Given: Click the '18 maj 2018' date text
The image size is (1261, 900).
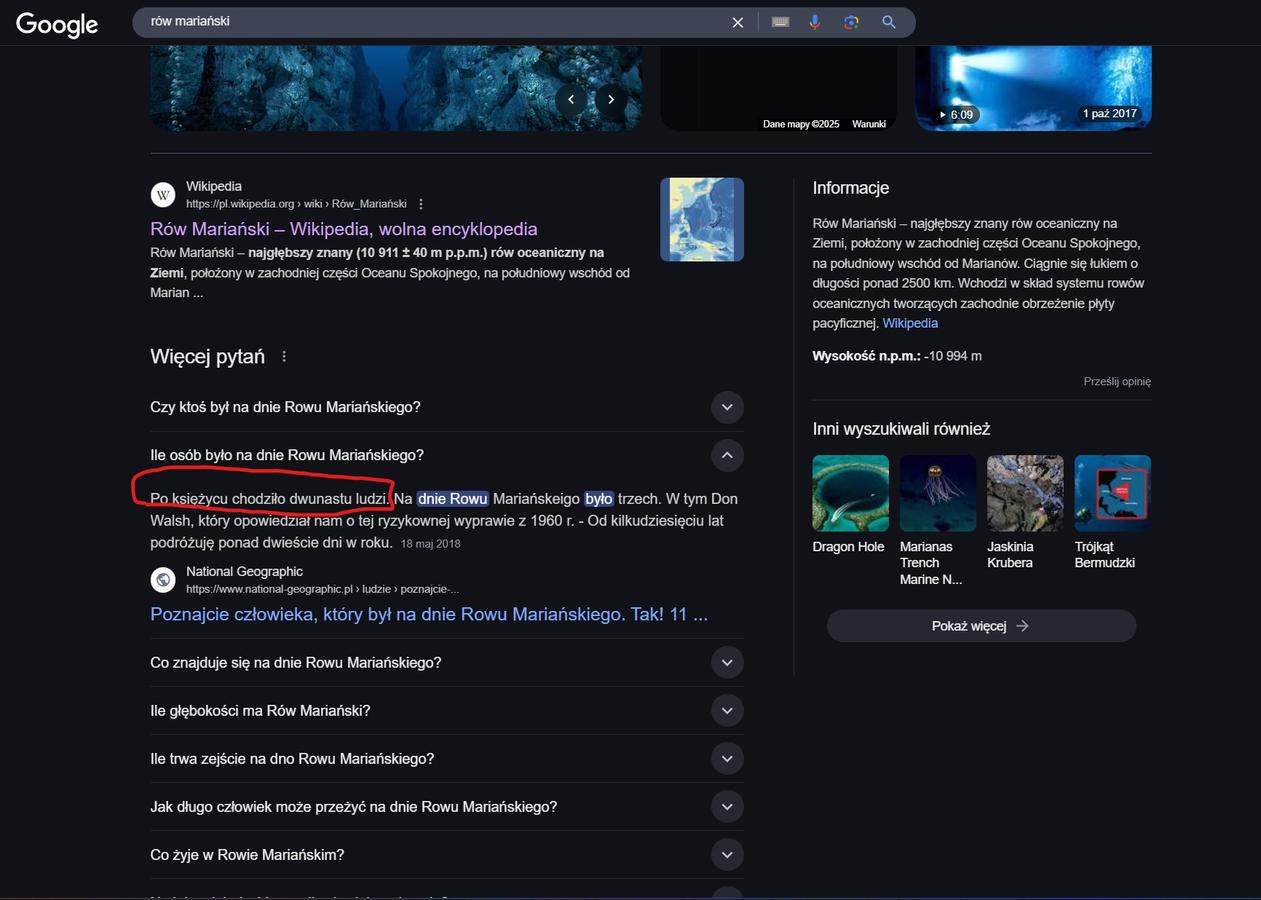Looking at the screenshot, I should [430, 544].
